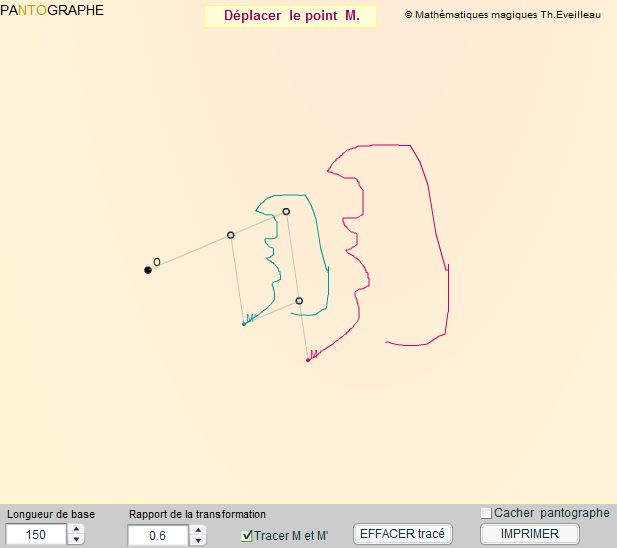Viewport: 617px width, 548px height.
Task: Click the IMPRIMER button
Action: (x=530, y=534)
